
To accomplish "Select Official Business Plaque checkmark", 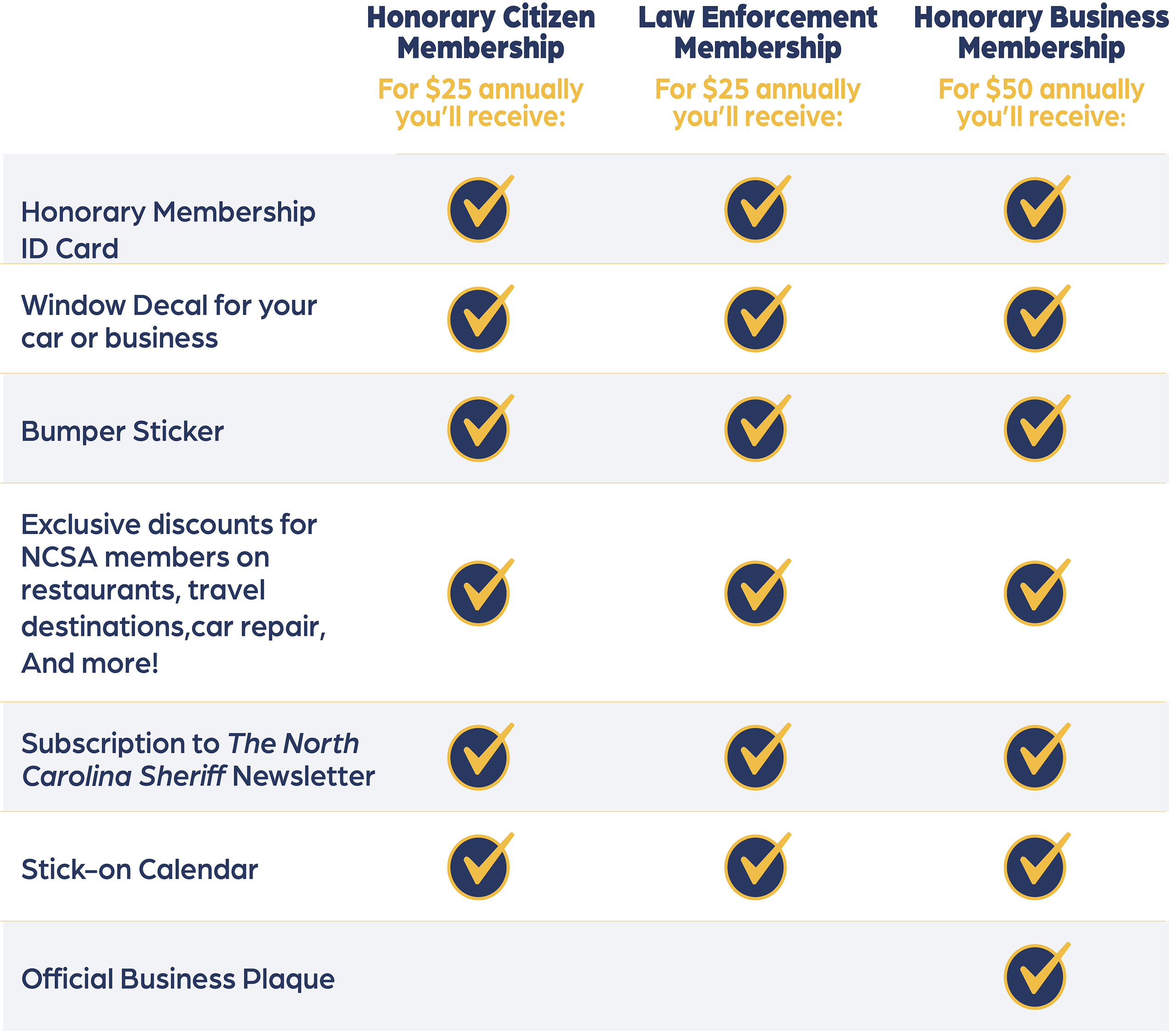I will [x=1037, y=976].
